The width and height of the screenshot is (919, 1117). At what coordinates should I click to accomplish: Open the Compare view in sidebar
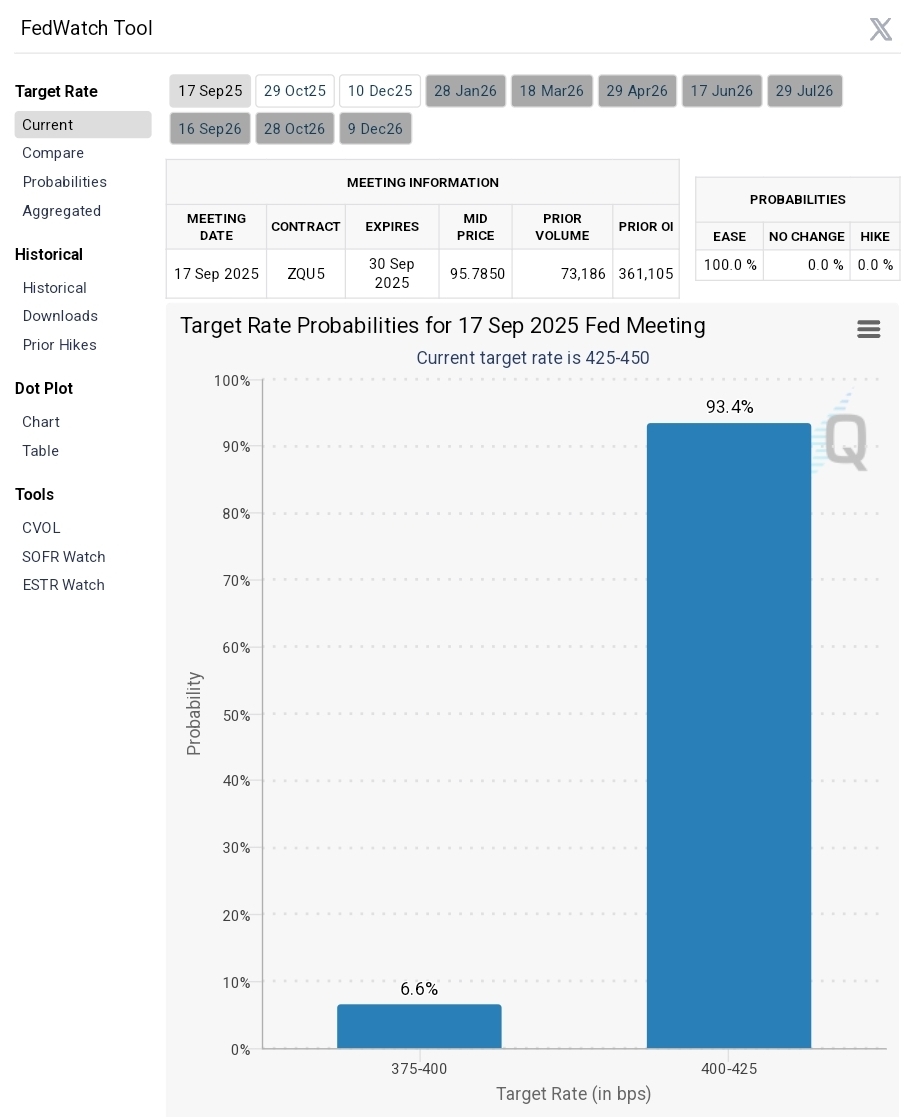pyautogui.click(x=53, y=153)
